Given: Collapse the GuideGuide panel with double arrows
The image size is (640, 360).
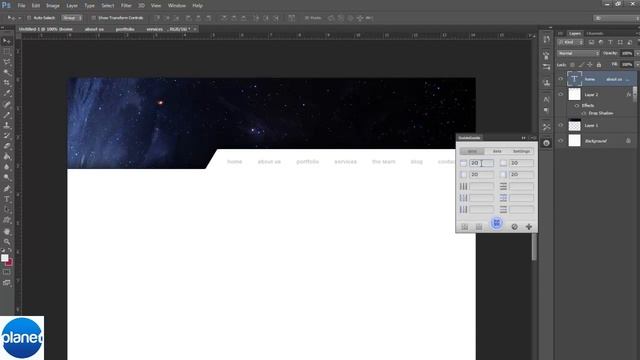Looking at the screenshot, I should pyautogui.click(x=524, y=138).
